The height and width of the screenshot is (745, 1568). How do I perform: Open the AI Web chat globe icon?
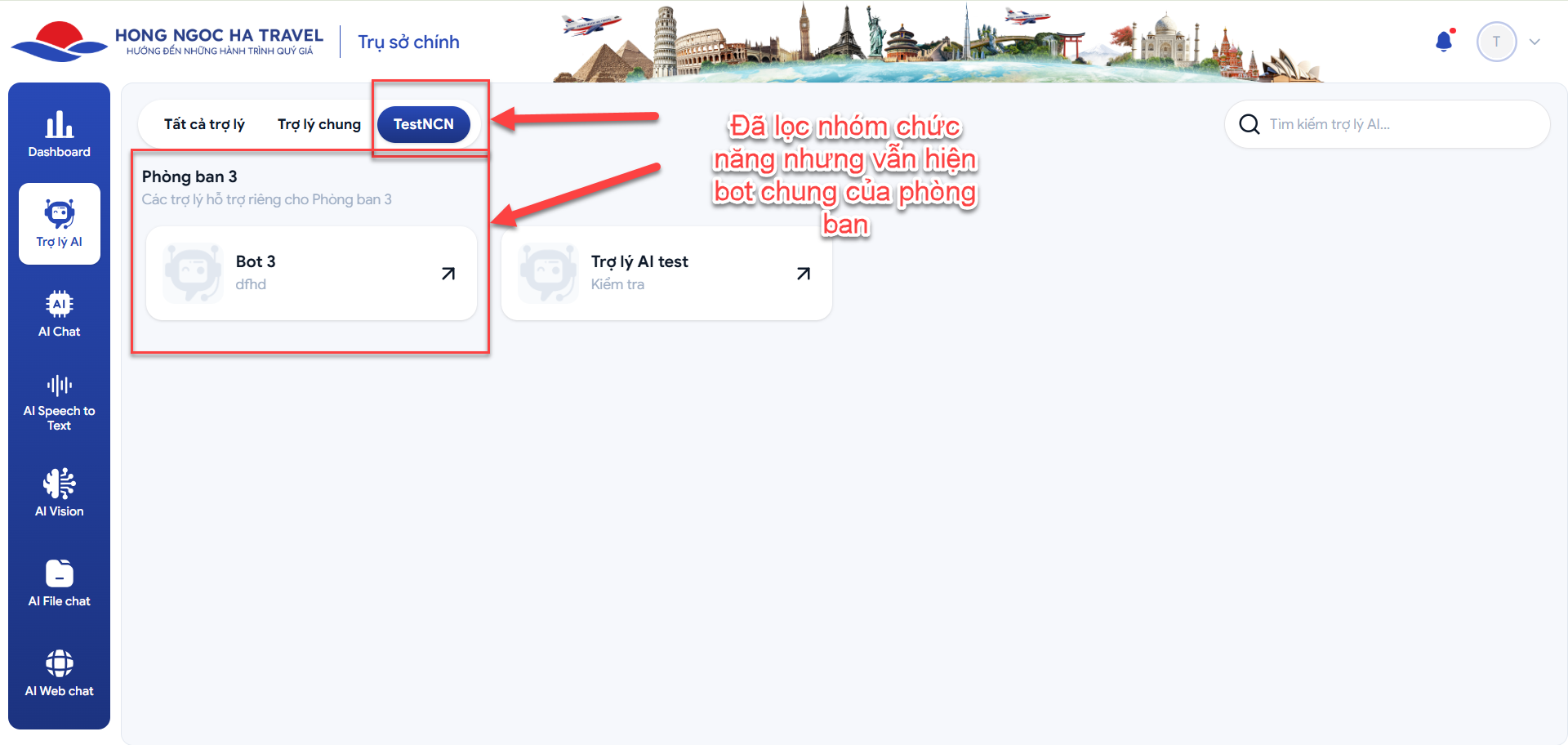point(59,663)
